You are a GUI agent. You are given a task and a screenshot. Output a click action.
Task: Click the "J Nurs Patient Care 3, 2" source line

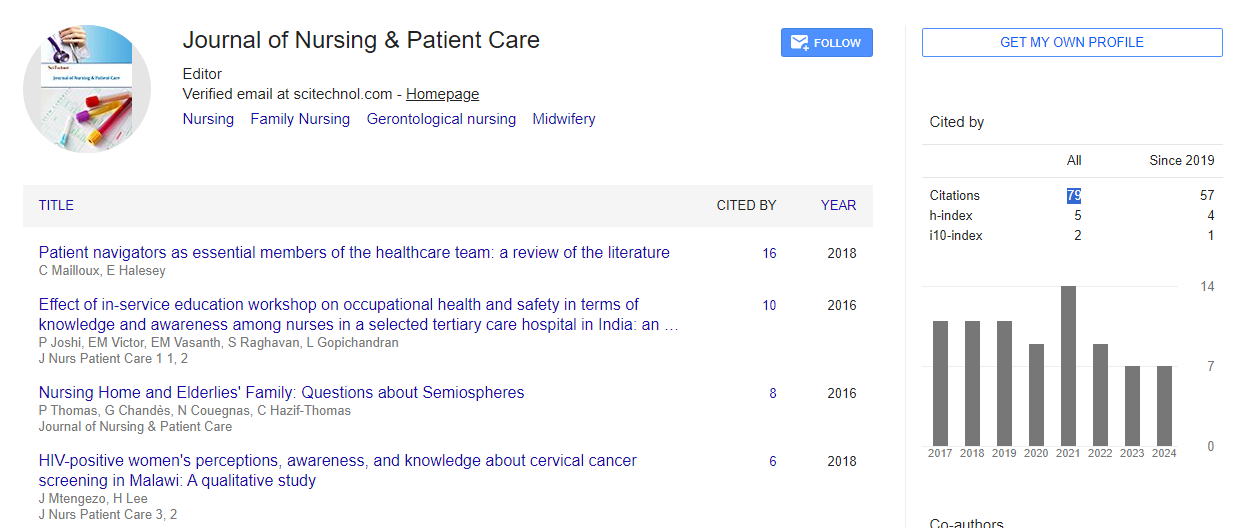(108, 515)
